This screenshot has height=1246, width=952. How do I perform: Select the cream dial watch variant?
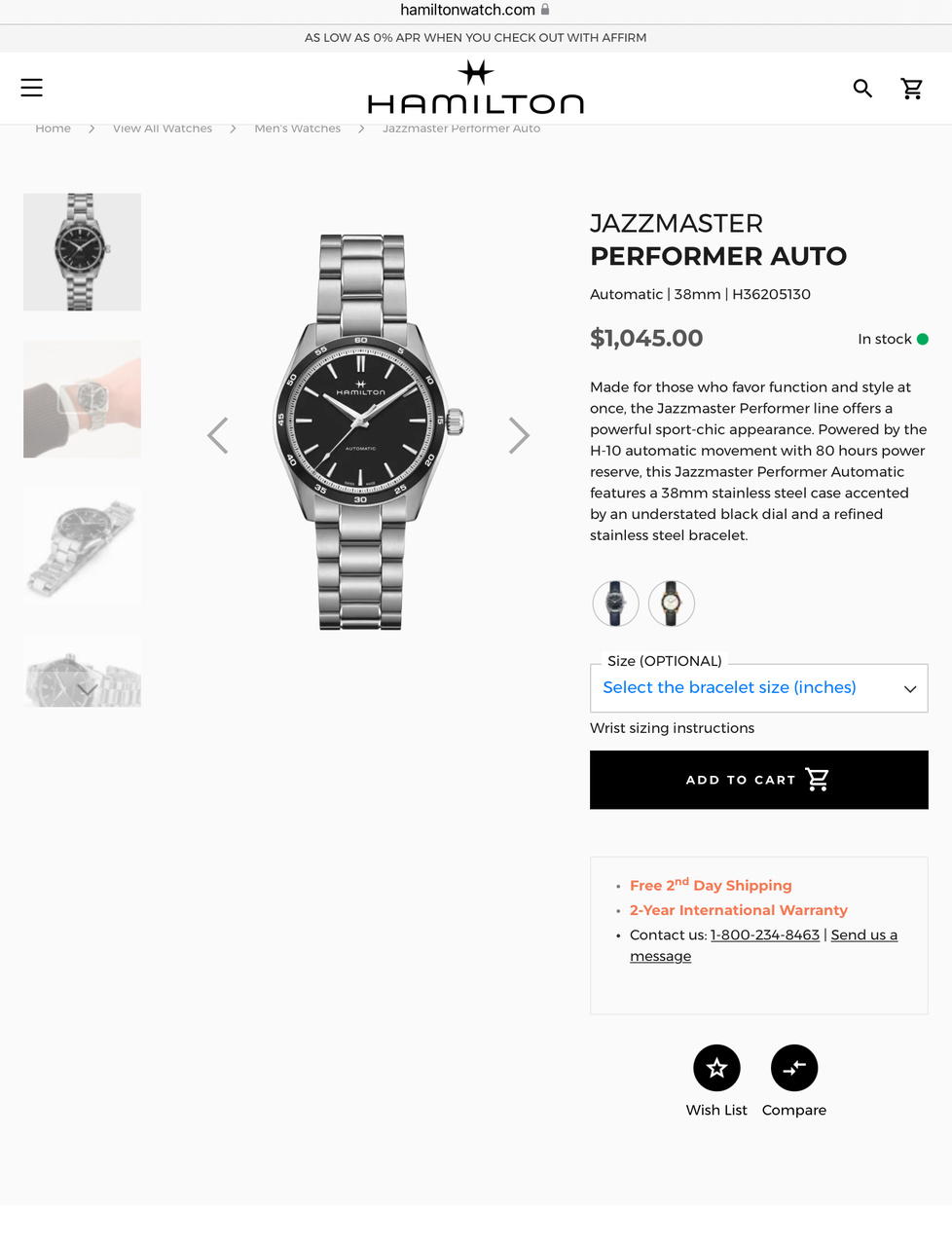point(672,604)
